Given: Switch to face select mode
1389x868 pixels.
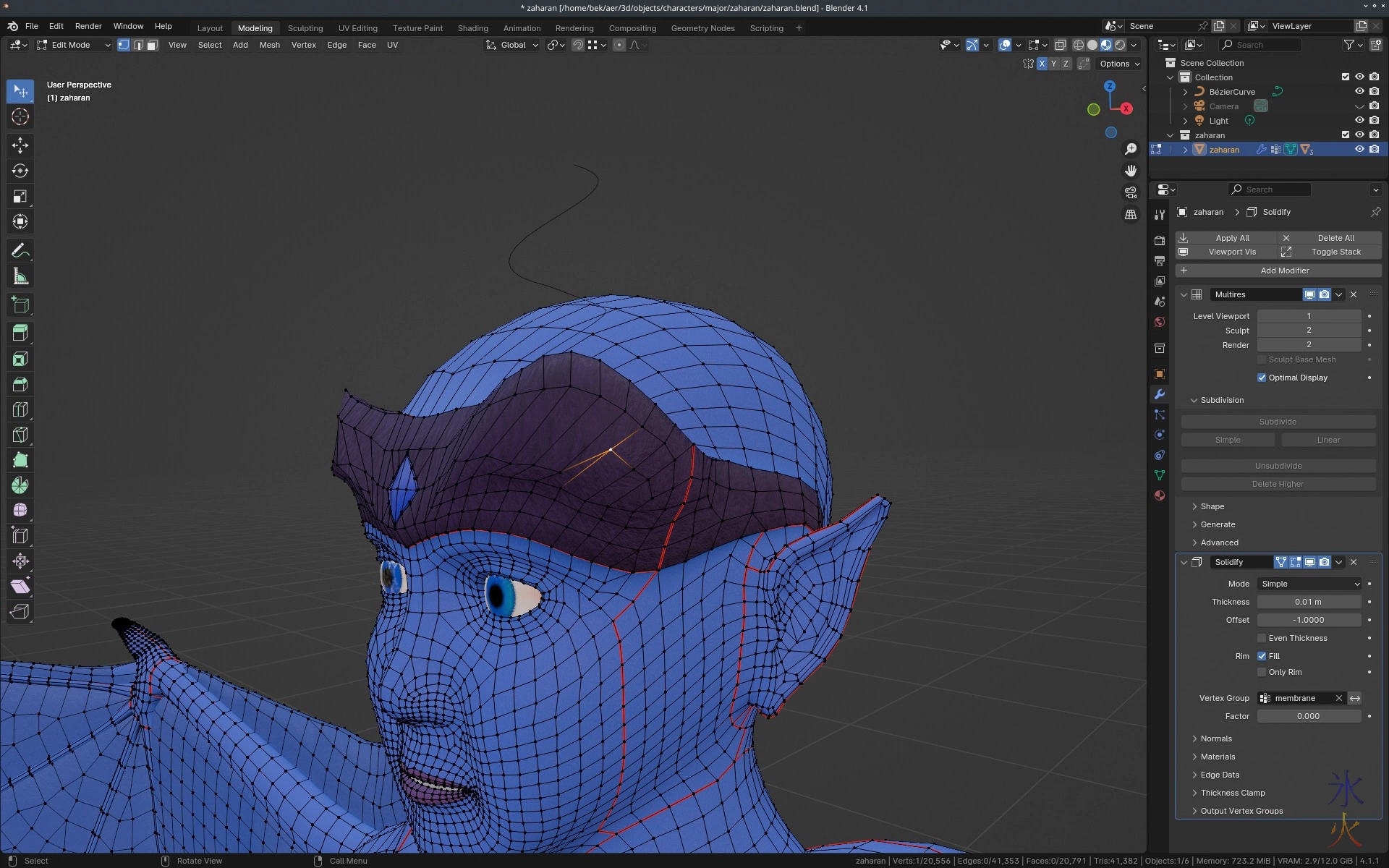Looking at the screenshot, I should pos(152,45).
